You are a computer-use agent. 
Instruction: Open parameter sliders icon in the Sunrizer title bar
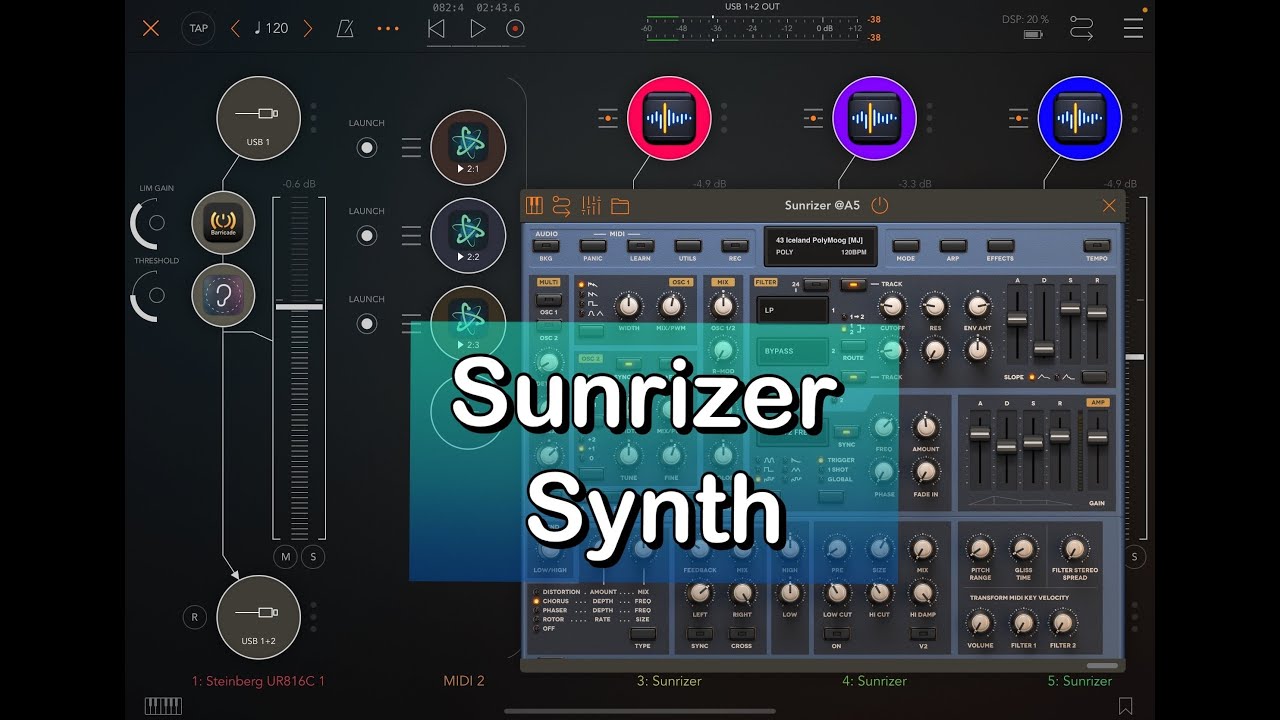point(591,206)
